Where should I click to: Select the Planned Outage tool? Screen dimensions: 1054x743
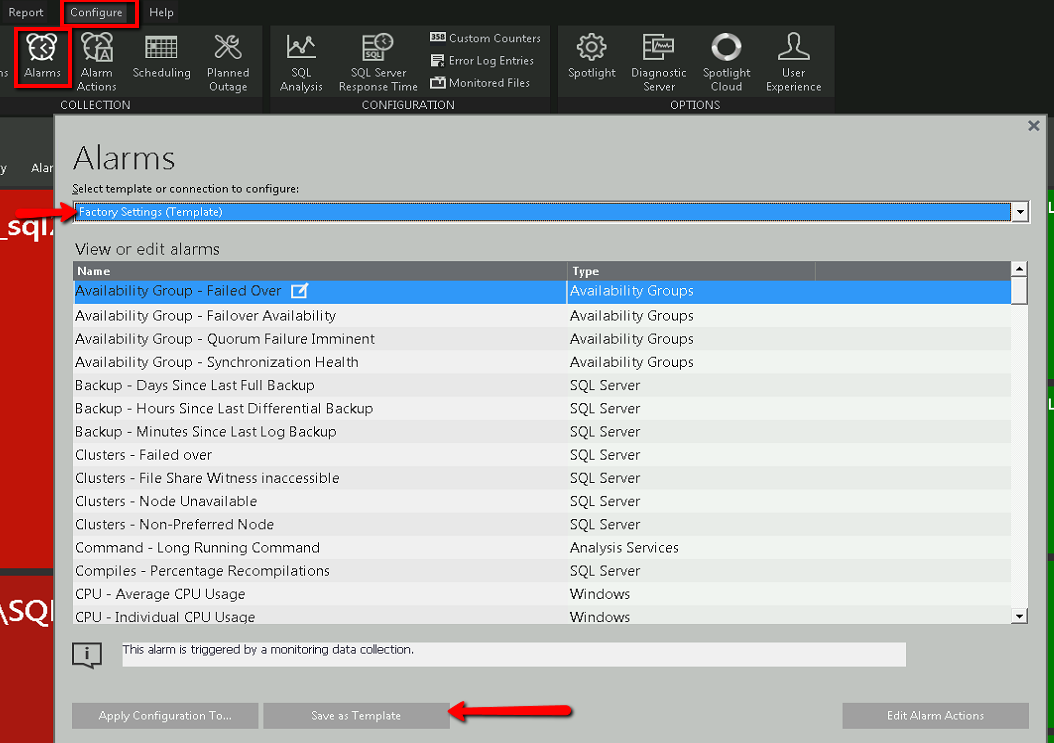[x=228, y=60]
